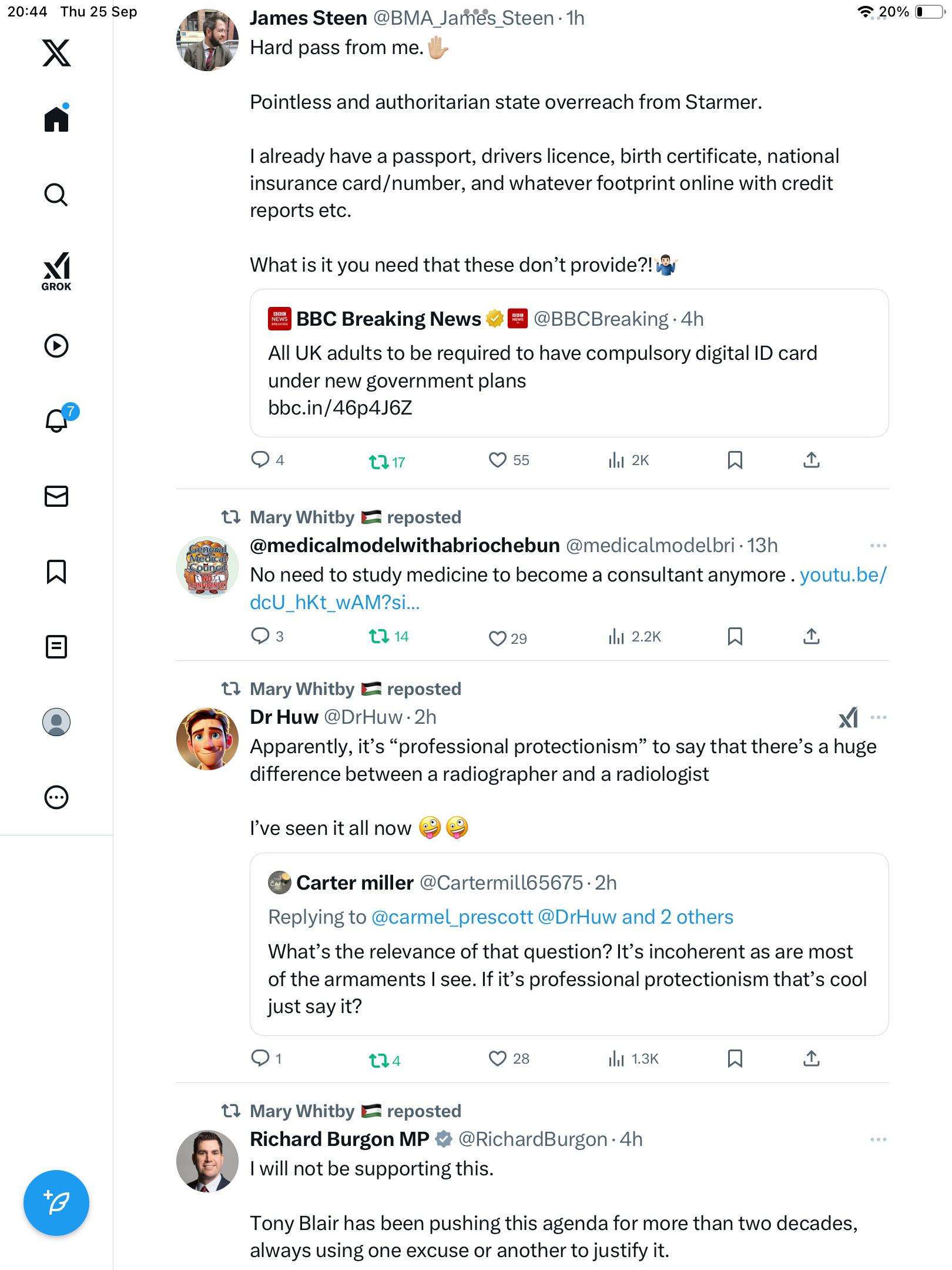Image resolution: width=952 pixels, height=1270 pixels.
Task: Open more options on Richard Burgon's post
Action: (x=879, y=1139)
